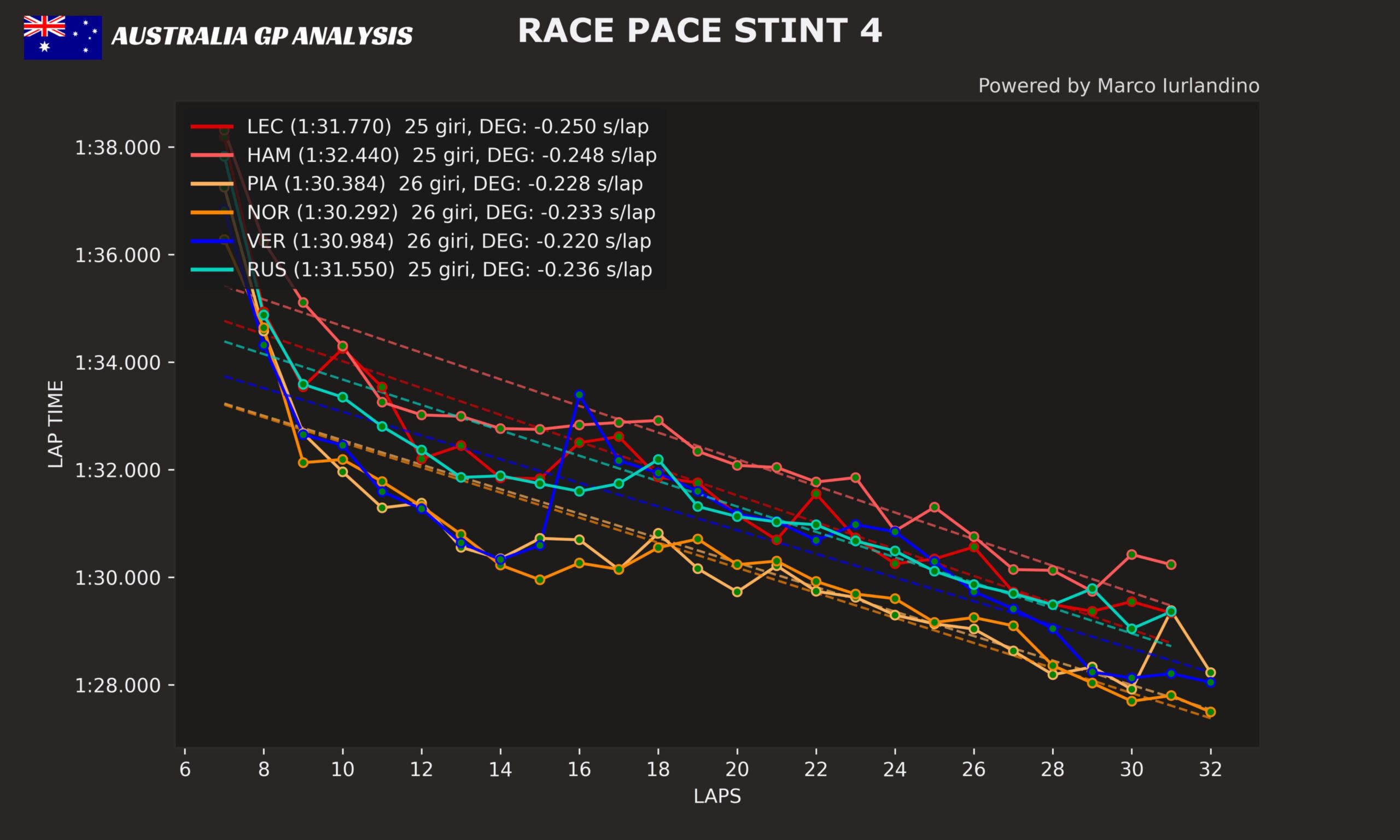1400x840 pixels.
Task: Click the x-axis tick label '28'
Action: [1053, 769]
